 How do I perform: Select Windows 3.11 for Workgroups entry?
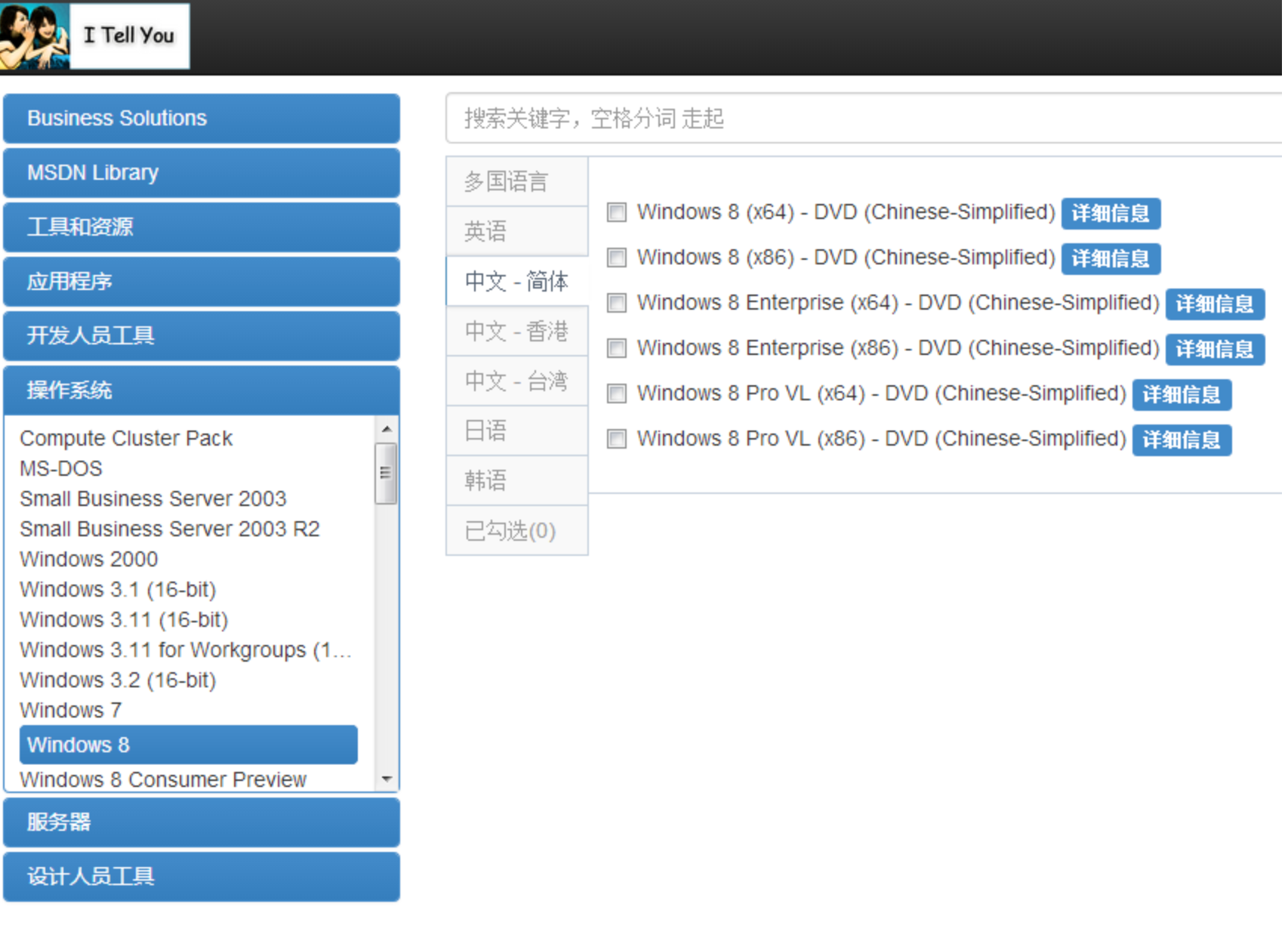186,650
